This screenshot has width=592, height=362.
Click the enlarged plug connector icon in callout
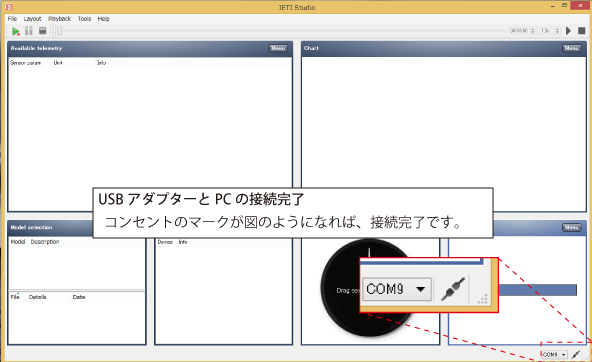coord(453,289)
